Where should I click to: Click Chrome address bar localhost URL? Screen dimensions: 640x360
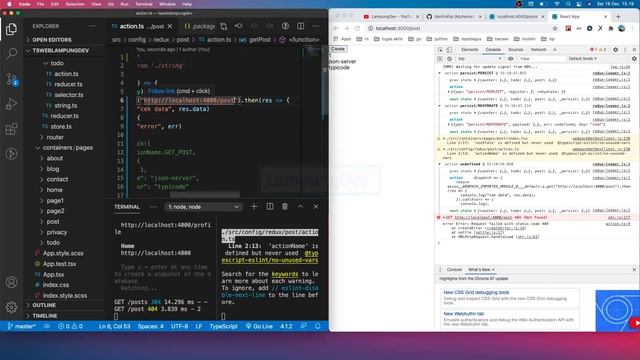[398, 29]
